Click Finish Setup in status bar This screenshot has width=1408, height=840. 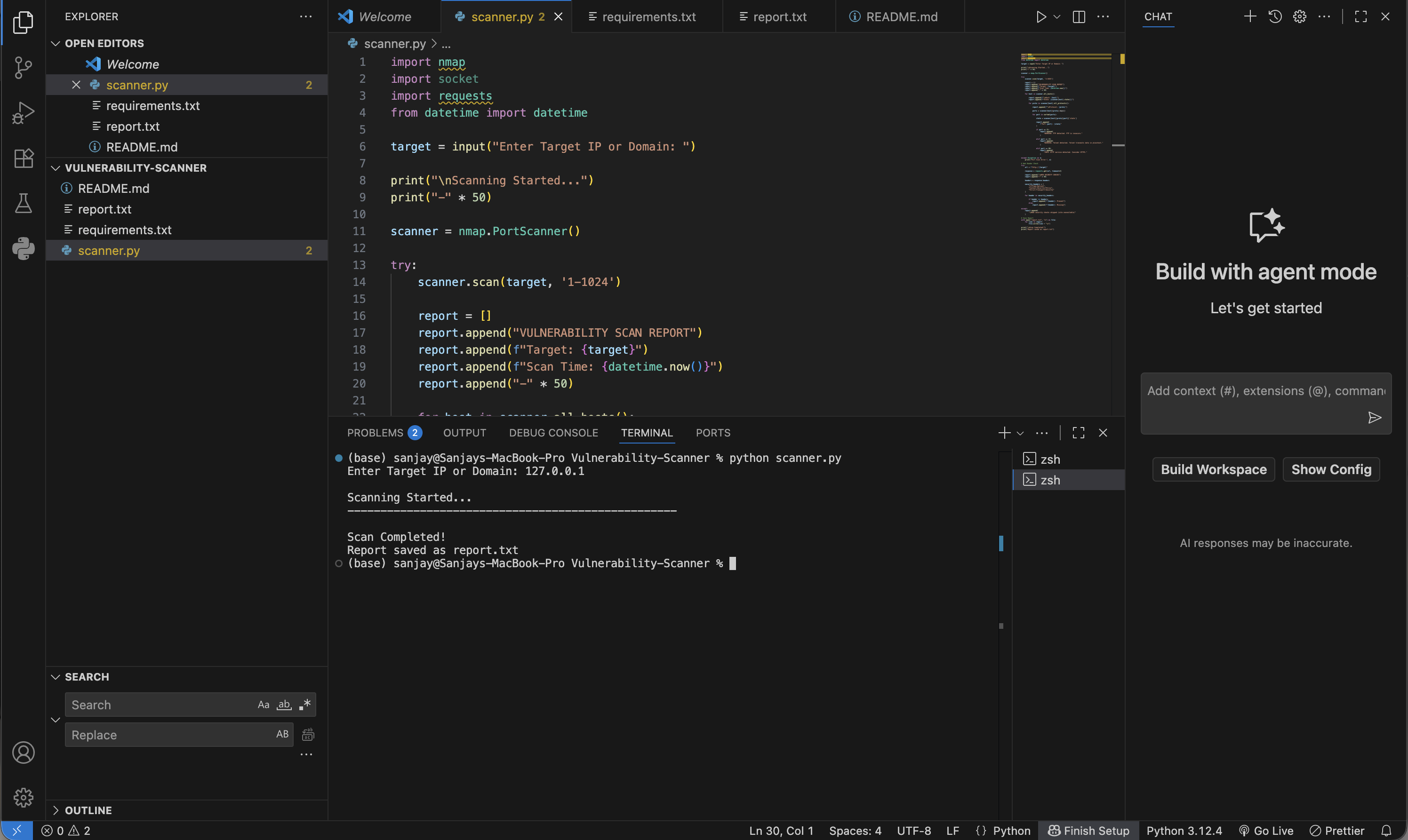(x=1088, y=831)
